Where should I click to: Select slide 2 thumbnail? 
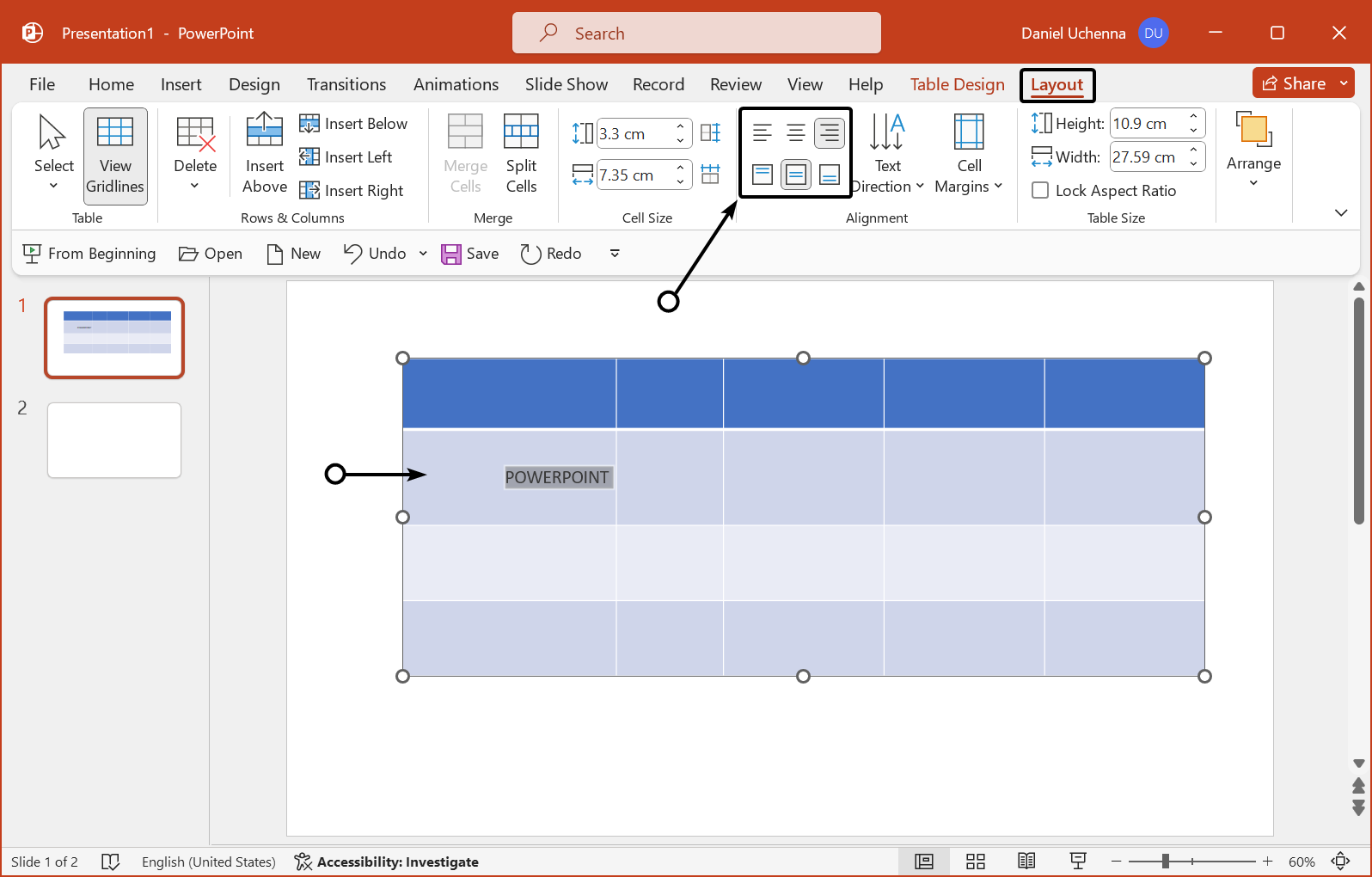pyautogui.click(x=114, y=440)
